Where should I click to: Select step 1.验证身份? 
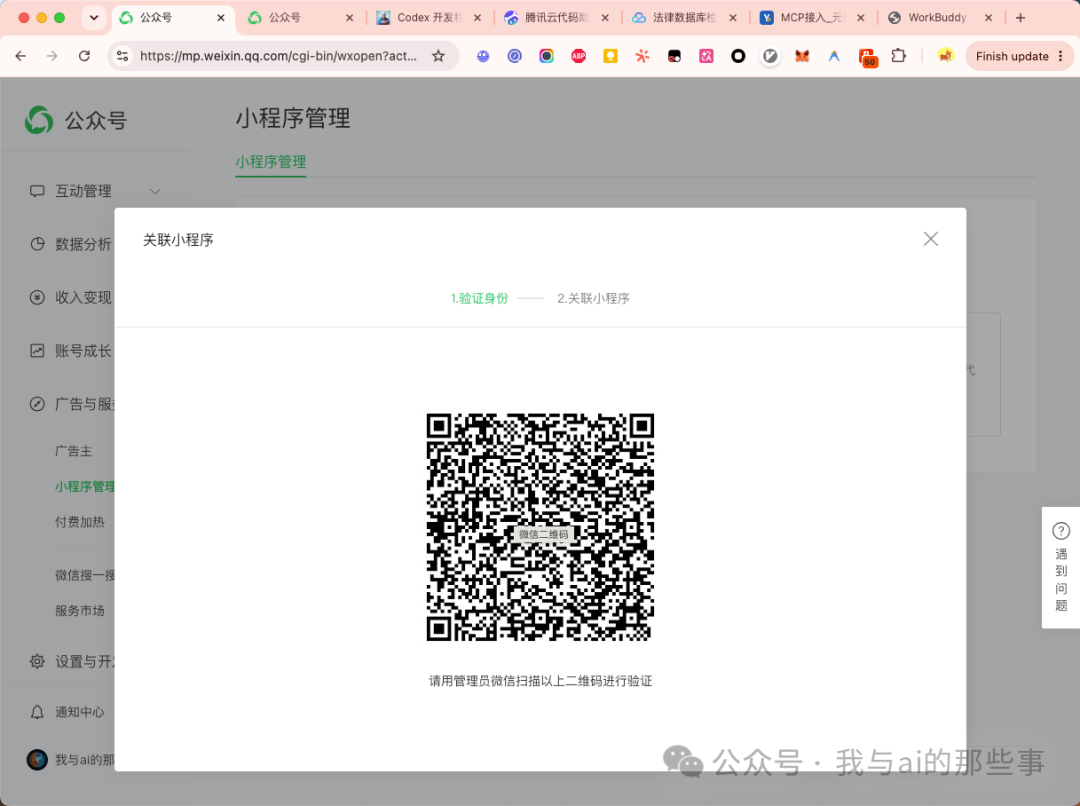[479, 298]
